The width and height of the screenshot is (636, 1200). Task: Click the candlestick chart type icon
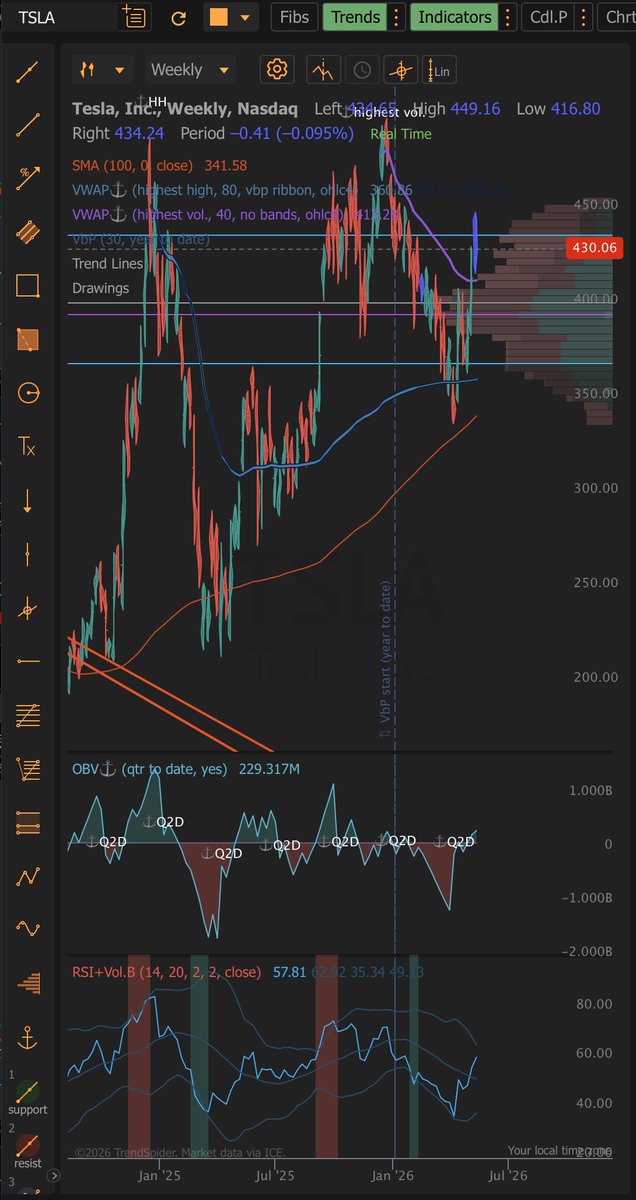(x=89, y=70)
